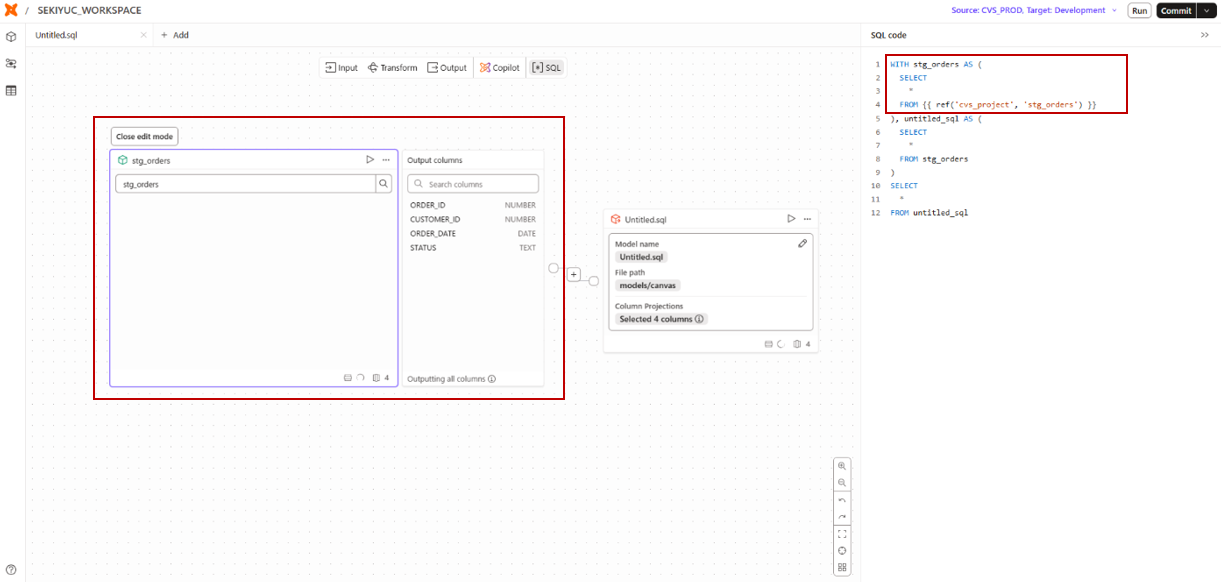This screenshot has height=582, width=1221.
Task: Open the help question mark icon
Action: pos(11,570)
